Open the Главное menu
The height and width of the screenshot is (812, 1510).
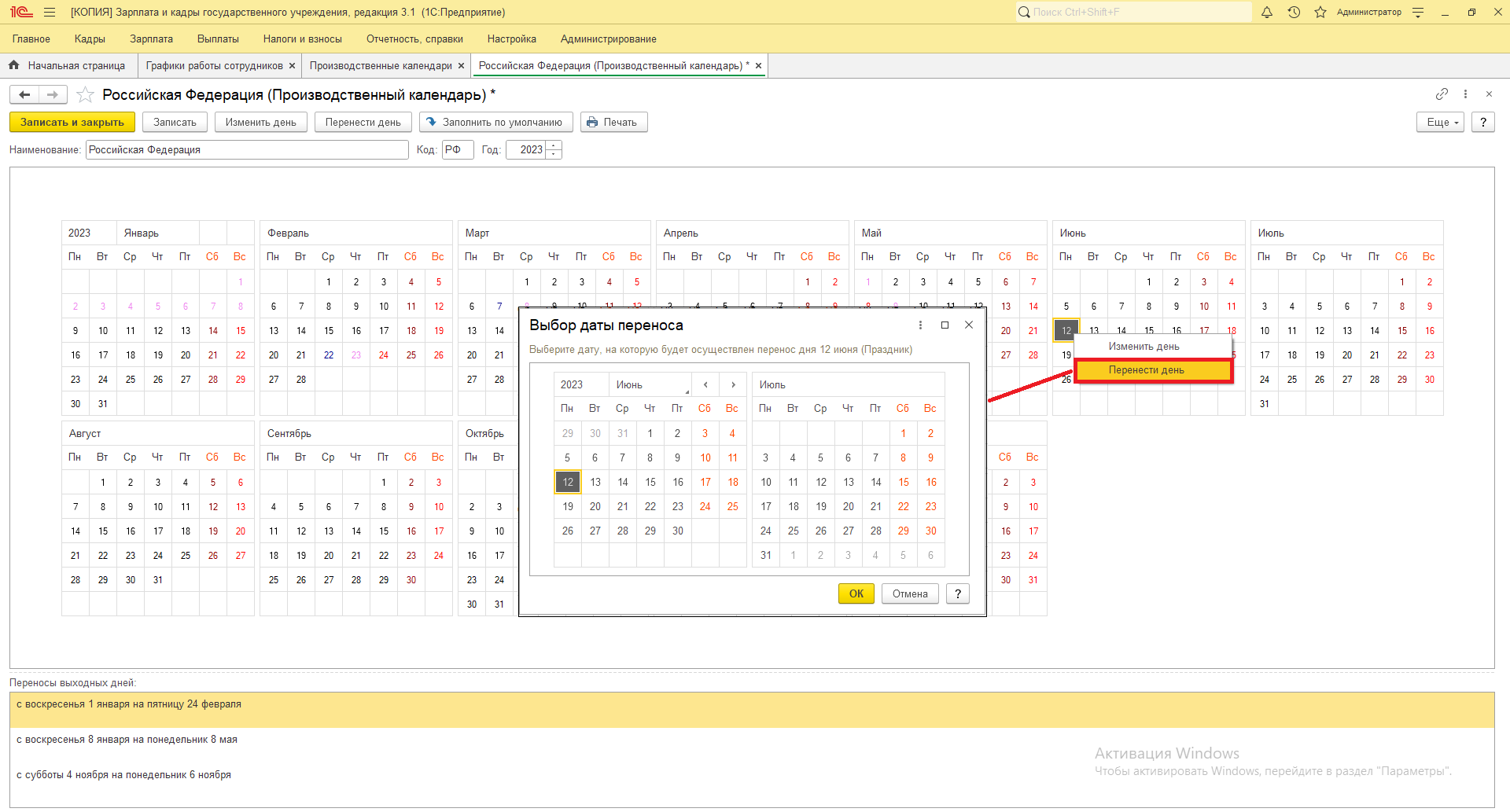(x=31, y=39)
